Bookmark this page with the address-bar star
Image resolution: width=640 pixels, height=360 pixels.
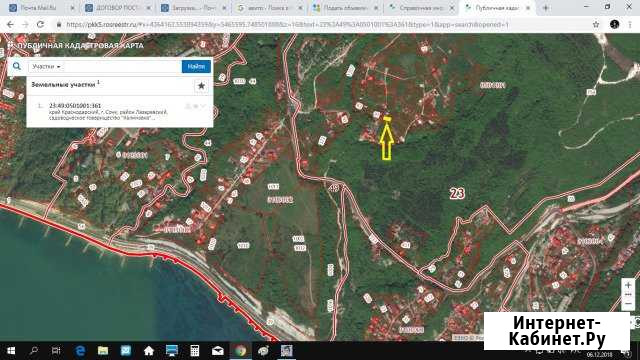pos(596,24)
